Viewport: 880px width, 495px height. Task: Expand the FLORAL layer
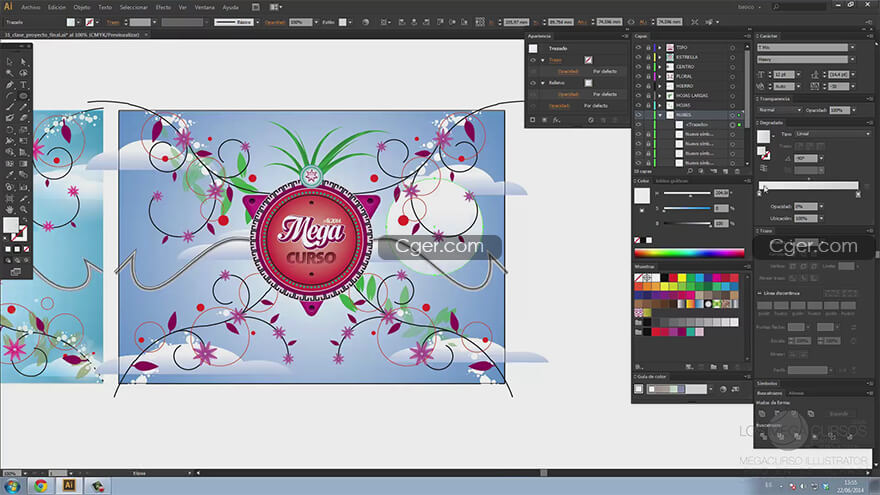[660, 76]
